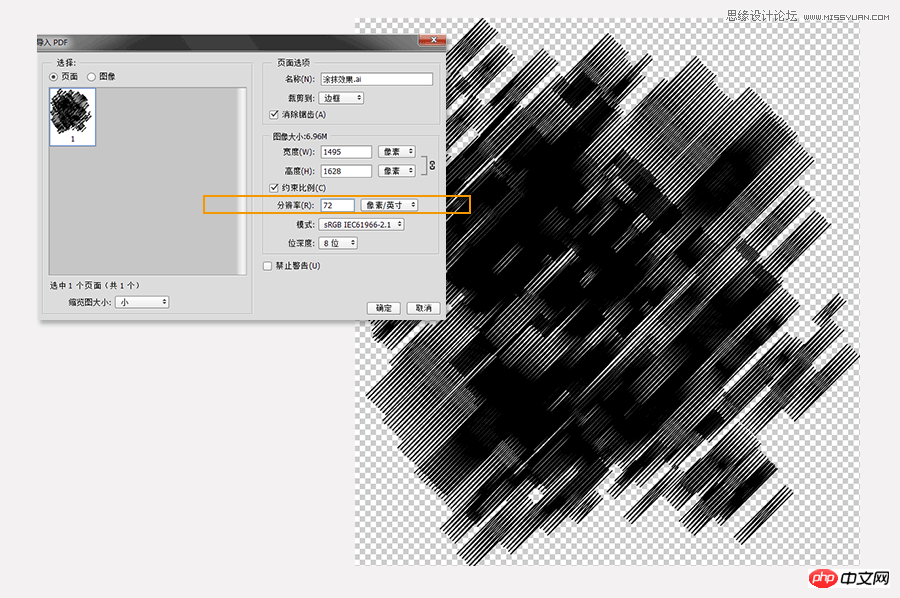The image size is (900, 598).
Task: Click the thumbnail list vertical scrollbar
Action: (x=242, y=181)
